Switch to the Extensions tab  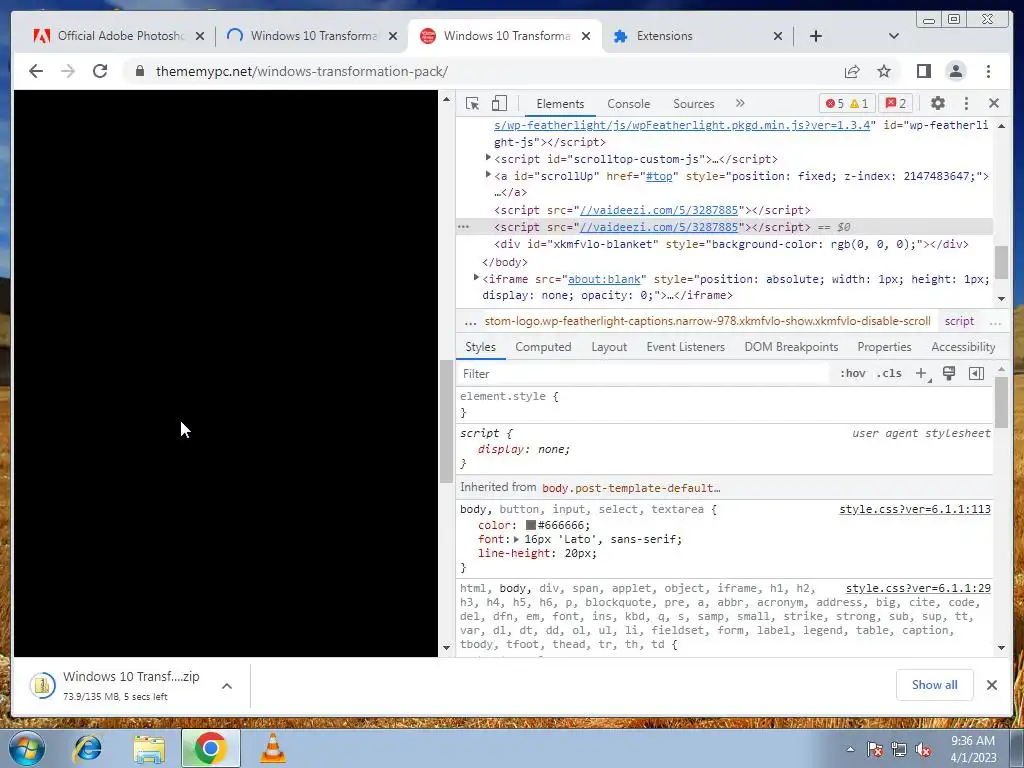pos(696,36)
